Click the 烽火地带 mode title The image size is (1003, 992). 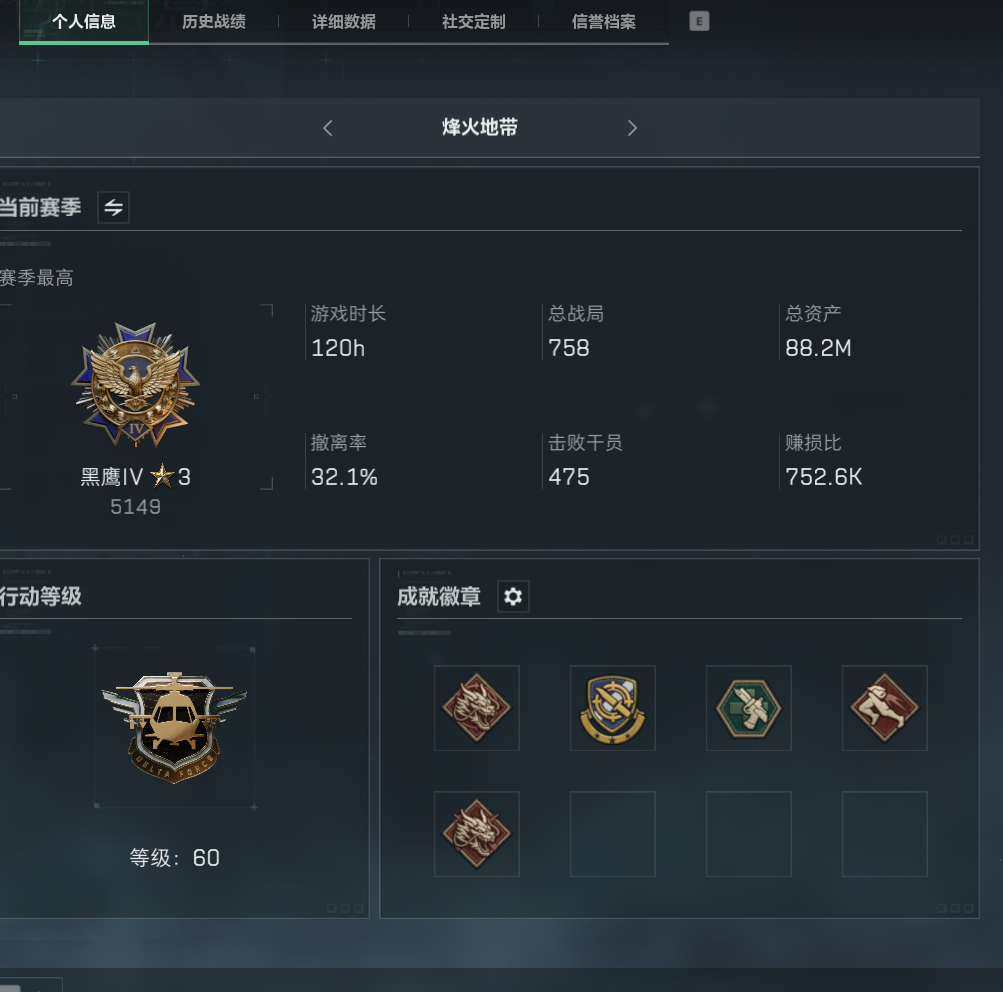tap(480, 127)
